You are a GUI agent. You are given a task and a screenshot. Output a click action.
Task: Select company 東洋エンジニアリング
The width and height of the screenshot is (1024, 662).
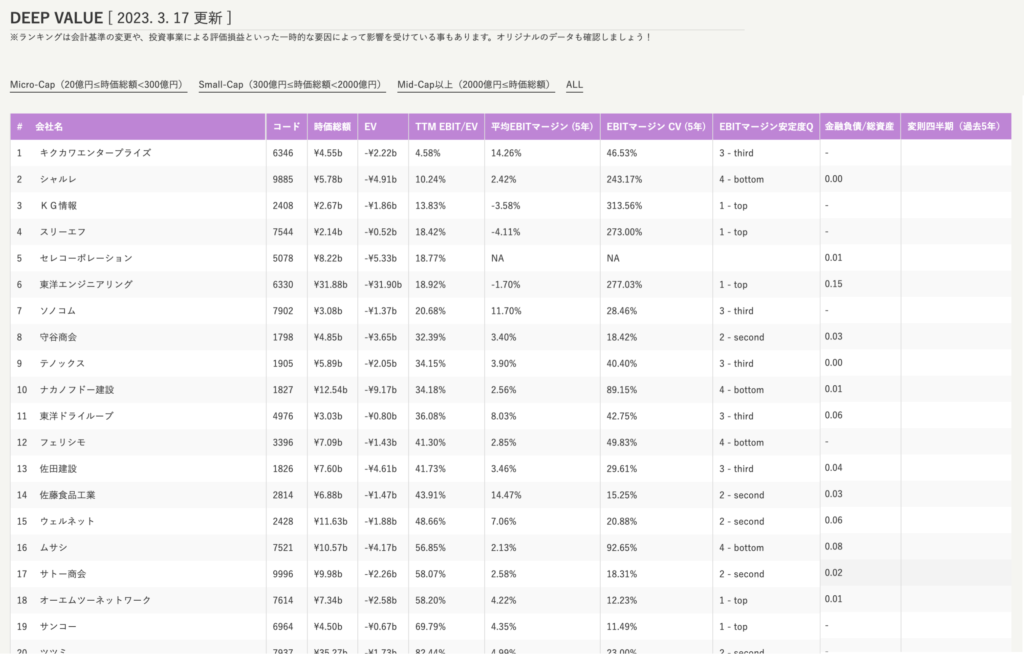point(86,285)
